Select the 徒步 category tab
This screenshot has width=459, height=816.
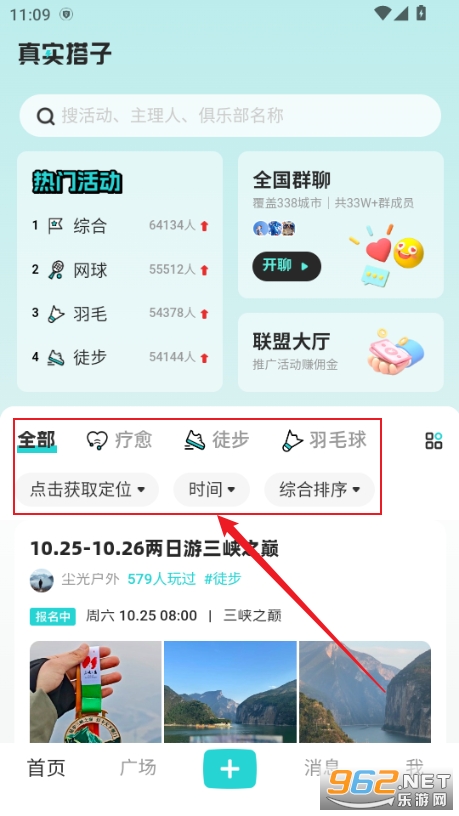pyautogui.click(x=217, y=440)
